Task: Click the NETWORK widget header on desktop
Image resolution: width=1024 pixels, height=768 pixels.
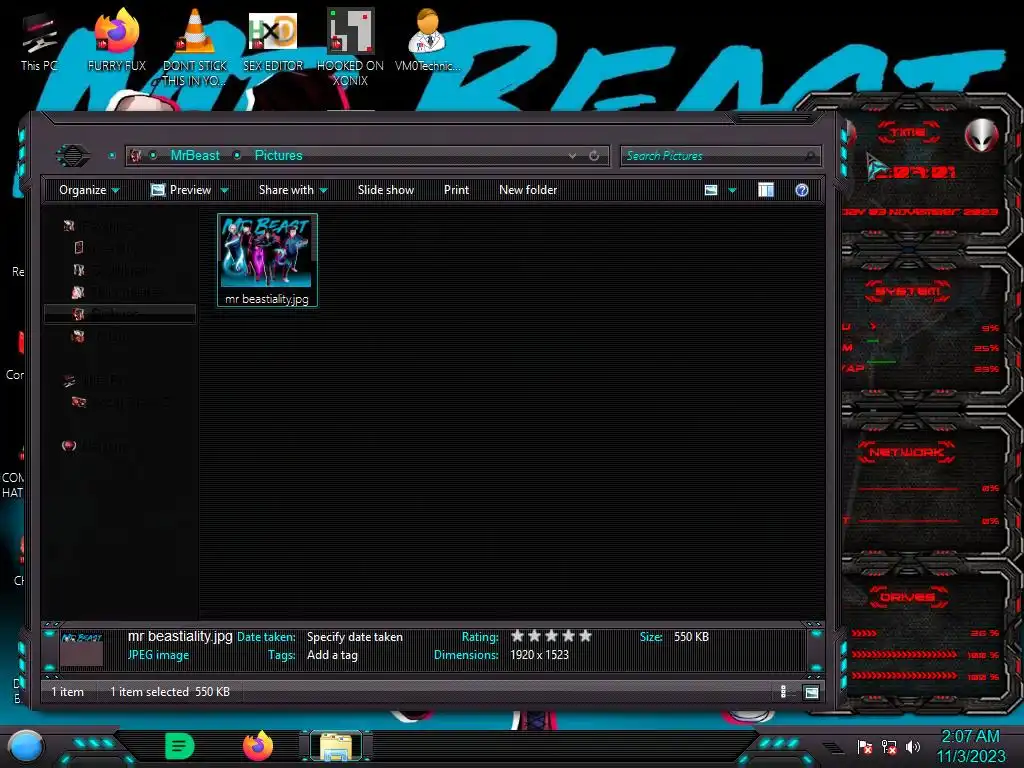Action: 906,452
